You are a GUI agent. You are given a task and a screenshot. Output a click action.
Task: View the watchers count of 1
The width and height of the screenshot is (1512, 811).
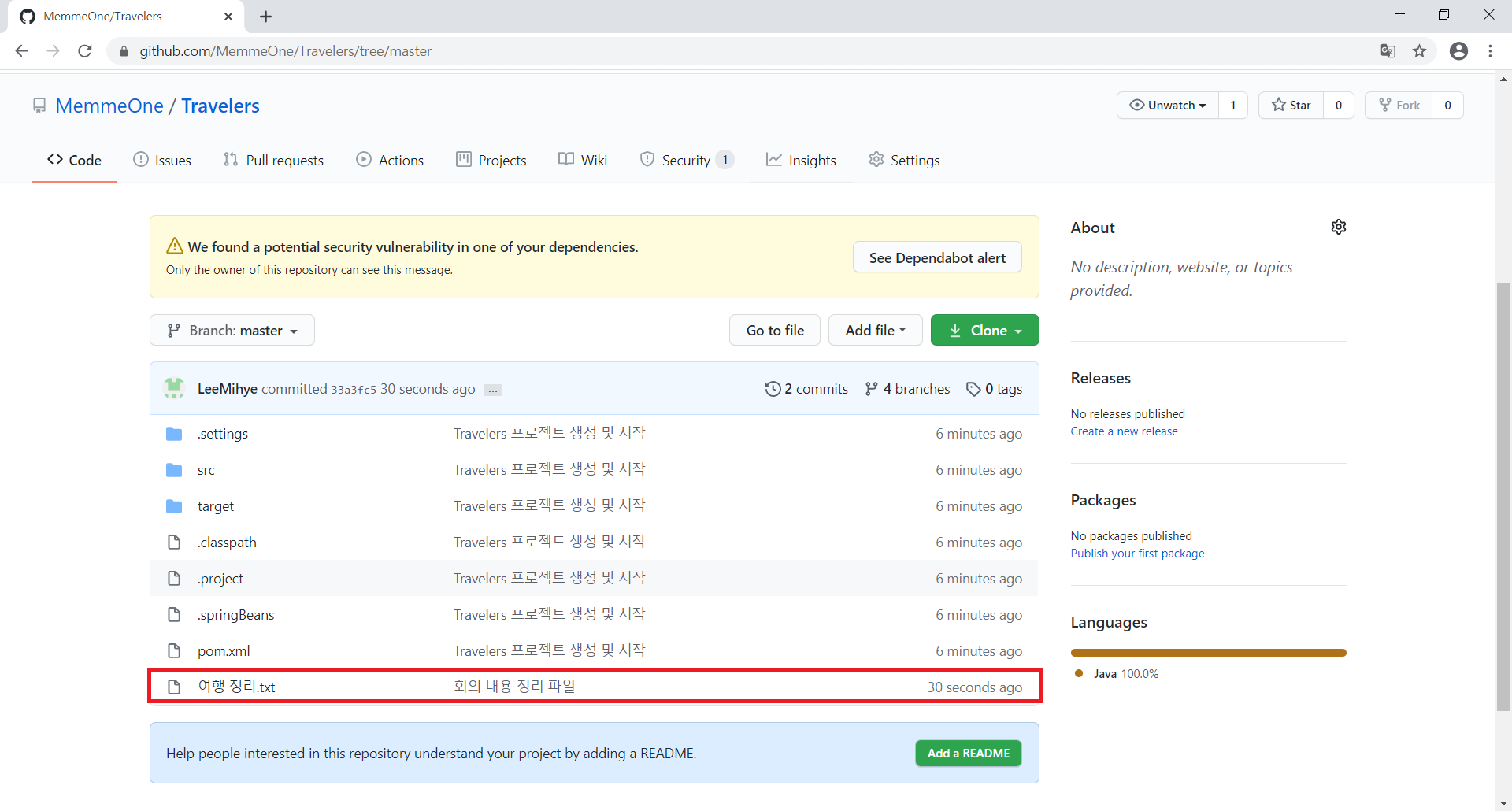1233,106
